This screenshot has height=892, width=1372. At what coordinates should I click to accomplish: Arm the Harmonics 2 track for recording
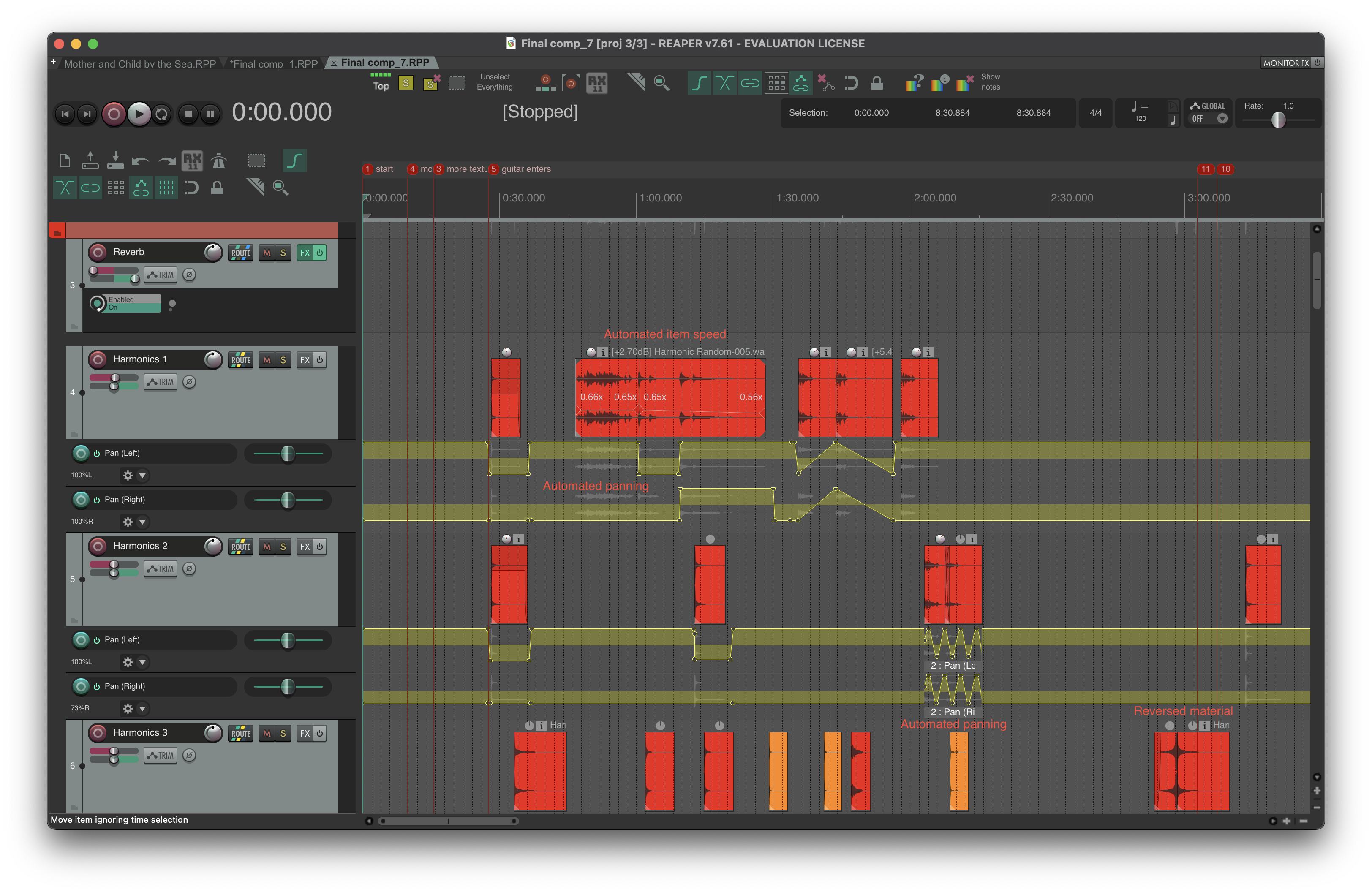[98, 546]
